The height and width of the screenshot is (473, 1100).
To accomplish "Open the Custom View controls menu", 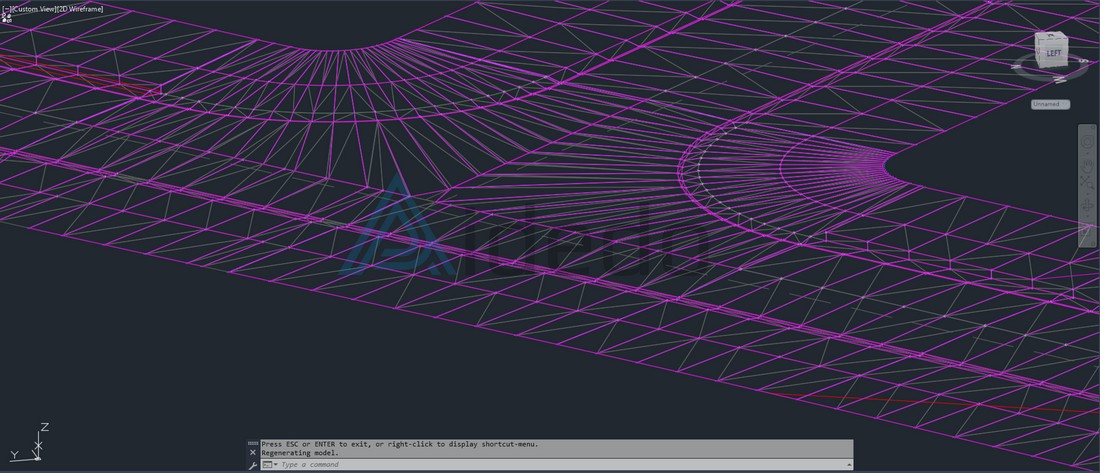I will pyautogui.click(x=32, y=9).
